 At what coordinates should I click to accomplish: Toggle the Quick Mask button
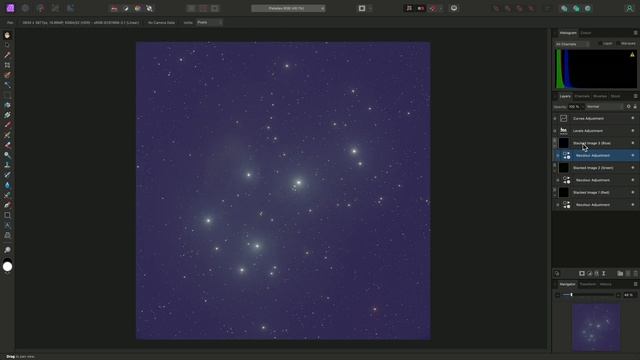[362, 8]
